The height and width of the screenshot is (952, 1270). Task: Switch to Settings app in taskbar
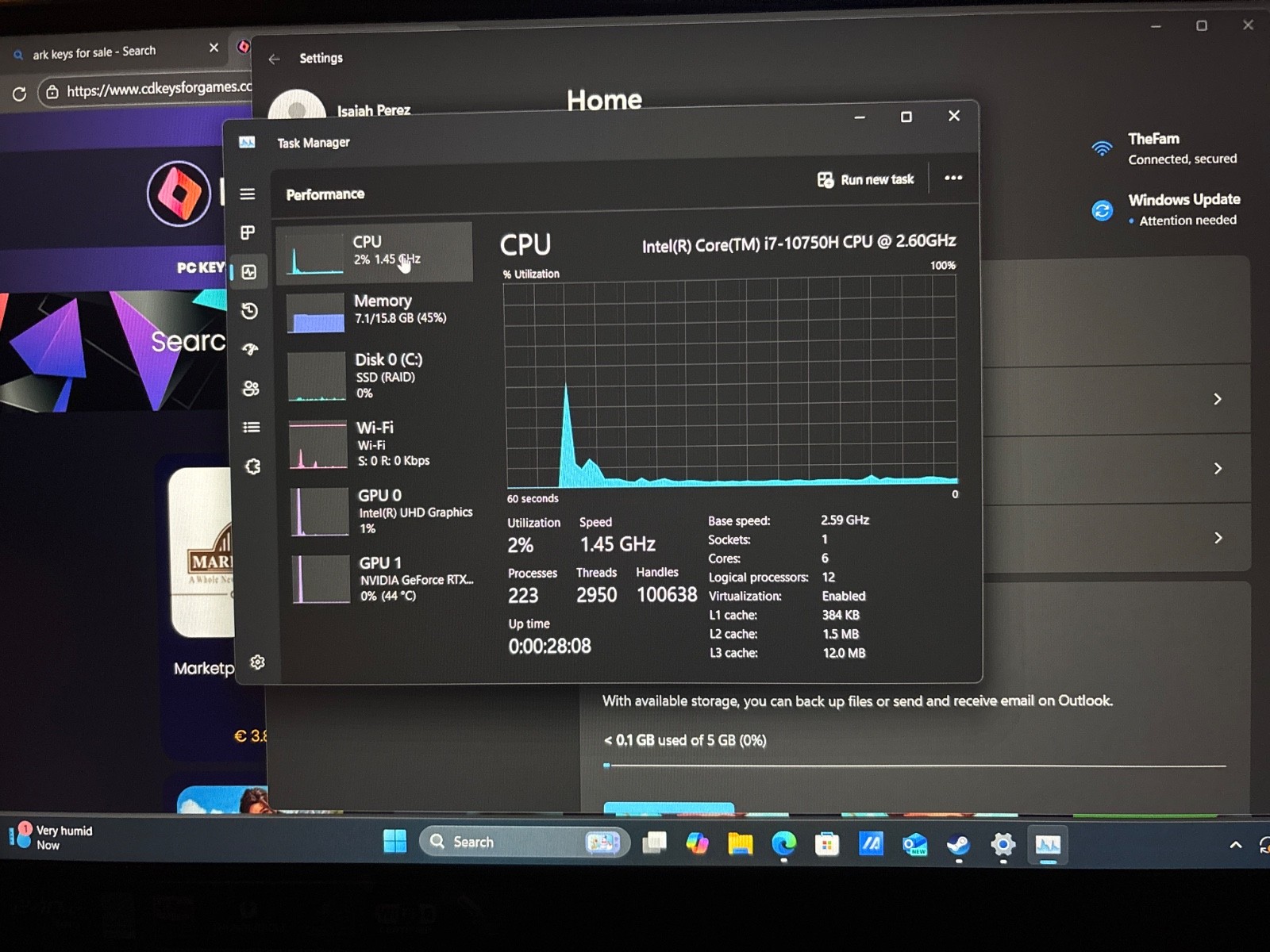1003,845
